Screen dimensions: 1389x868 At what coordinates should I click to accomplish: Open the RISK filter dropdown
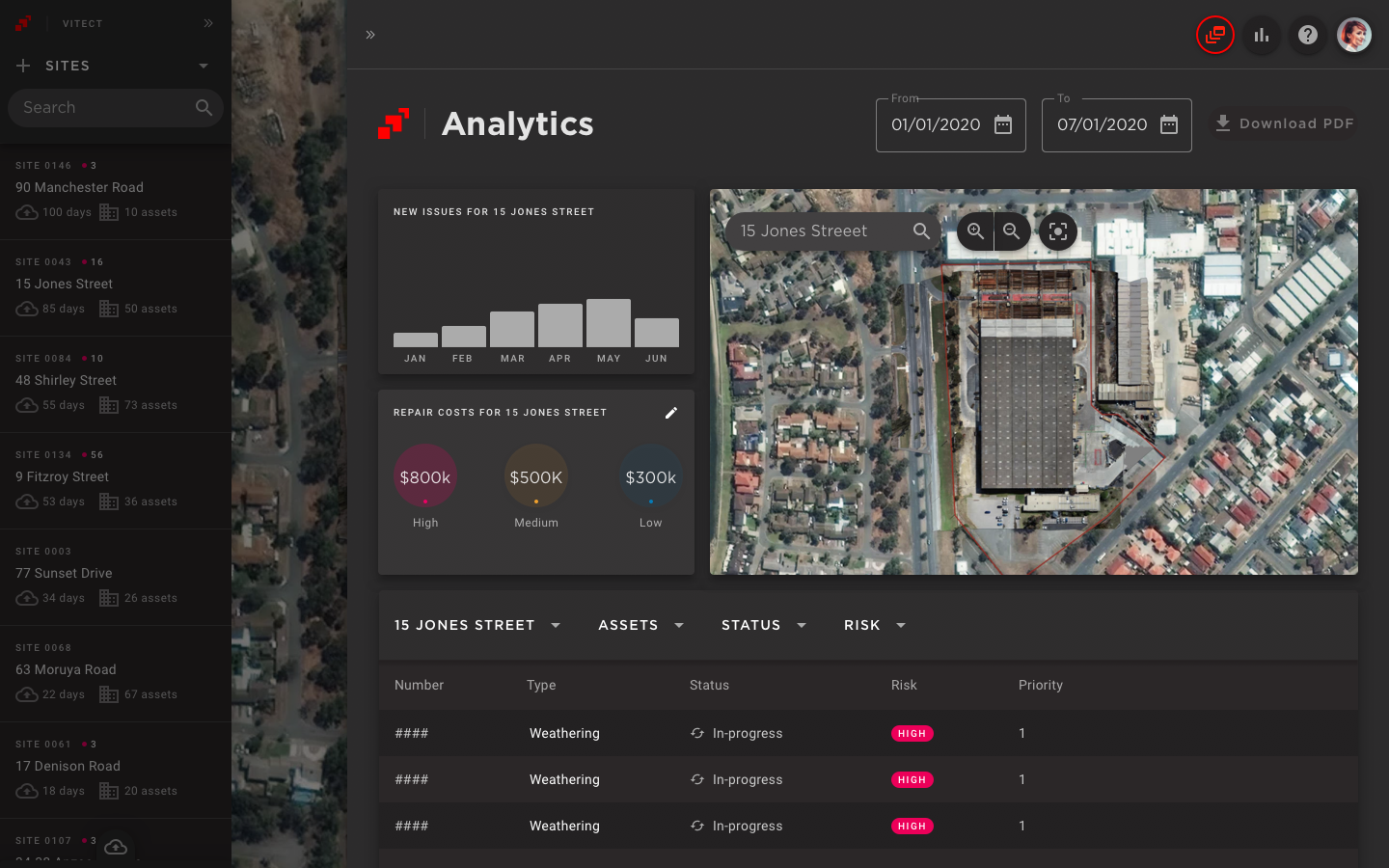pyautogui.click(x=875, y=625)
